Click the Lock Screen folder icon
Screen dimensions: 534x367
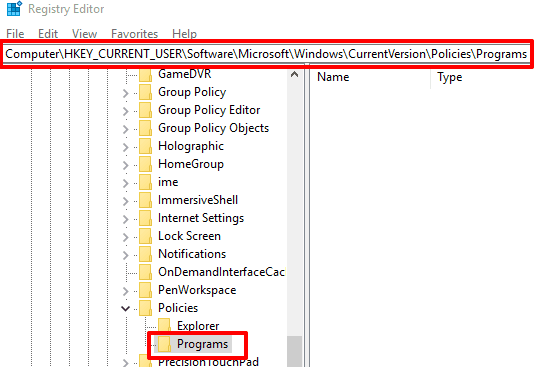[145, 236]
